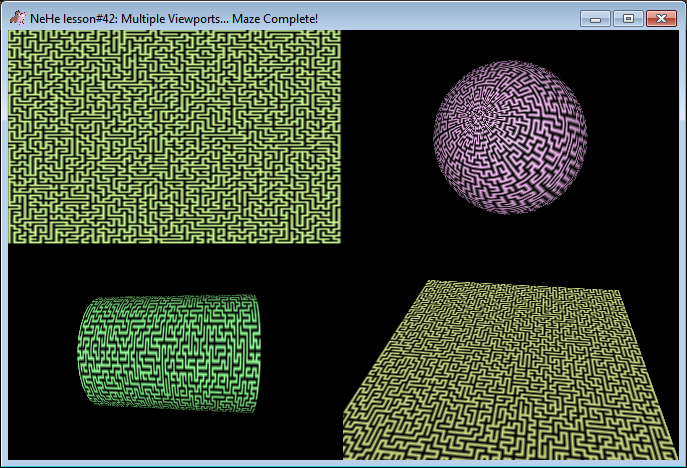Click the NeHe application icon in title bar
The height and width of the screenshot is (468, 687).
point(17,18)
